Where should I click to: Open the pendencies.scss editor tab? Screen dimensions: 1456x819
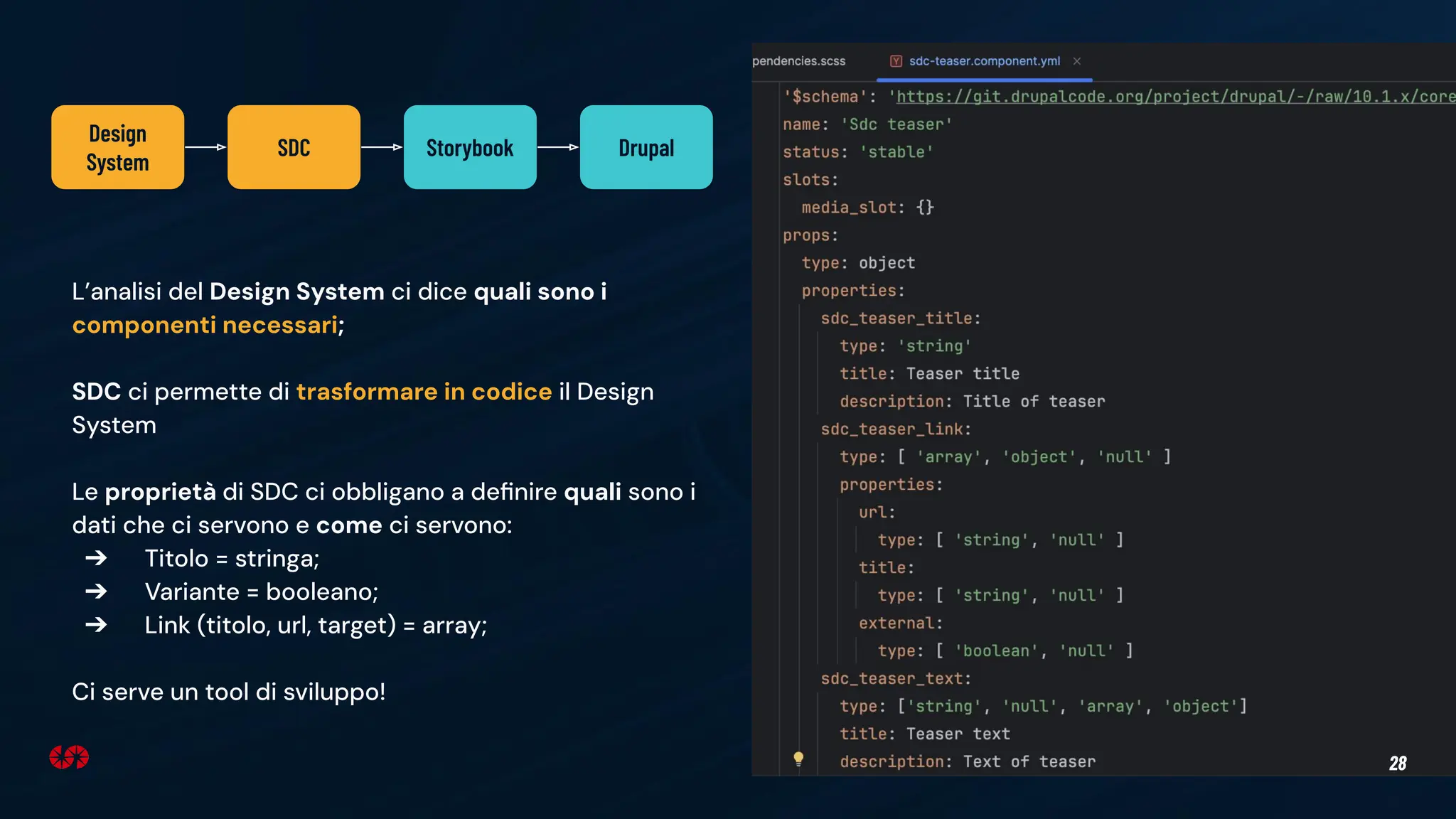(x=799, y=61)
